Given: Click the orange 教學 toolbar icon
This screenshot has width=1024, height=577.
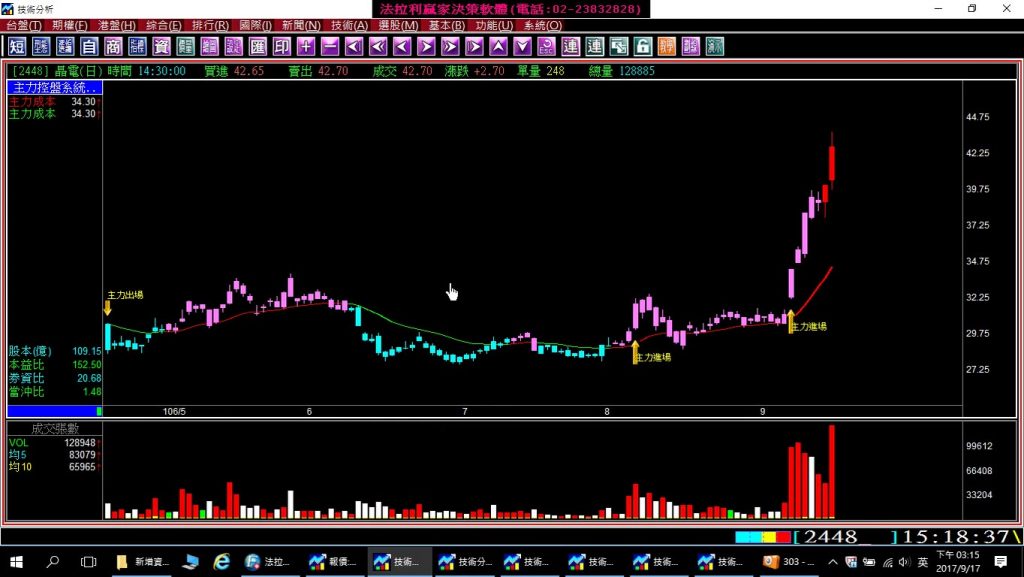Looking at the screenshot, I should click(667, 46).
